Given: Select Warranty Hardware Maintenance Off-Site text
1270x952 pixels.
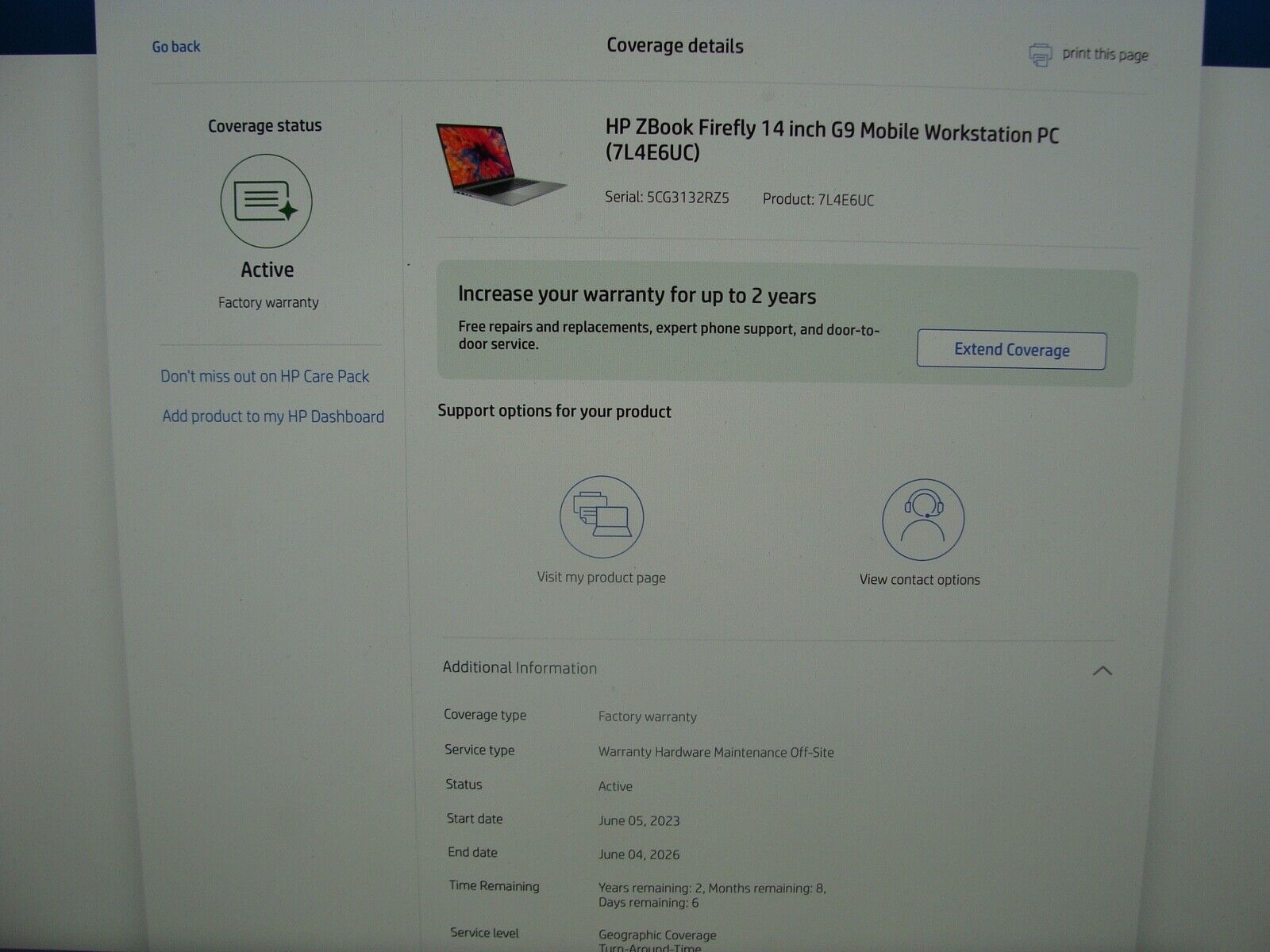Looking at the screenshot, I should tap(716, 752).
